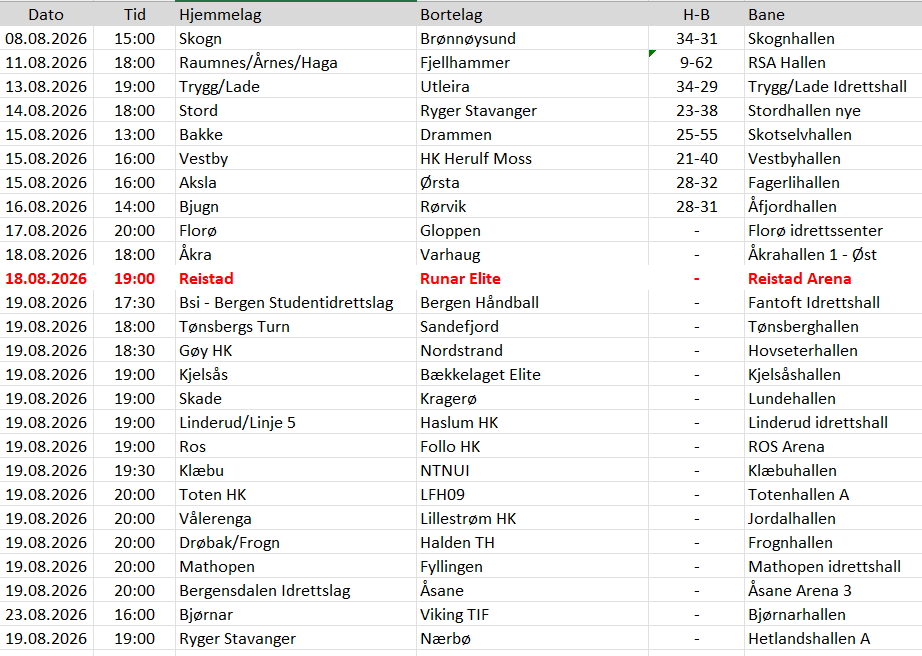Select the Tid column header
Viewport: 922px width, 656px height.
click(x=134, y=14)
